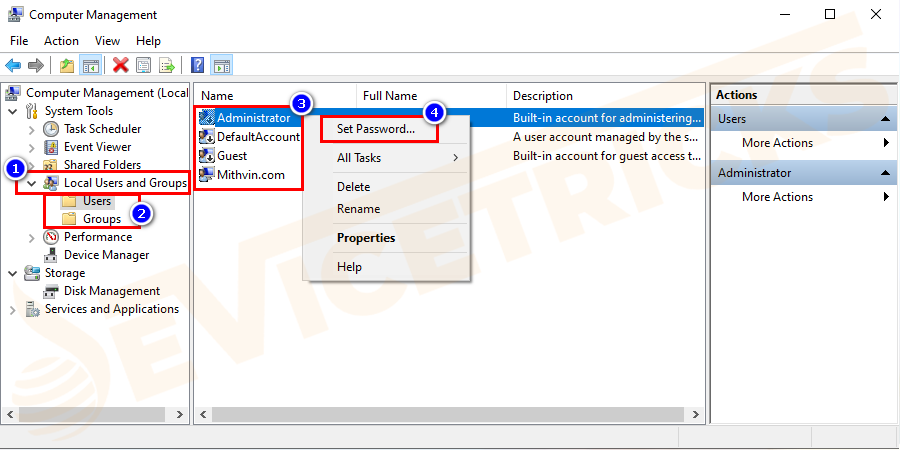Expand the Task Scheduler node
Screen dimensions: 900x450
32,130
